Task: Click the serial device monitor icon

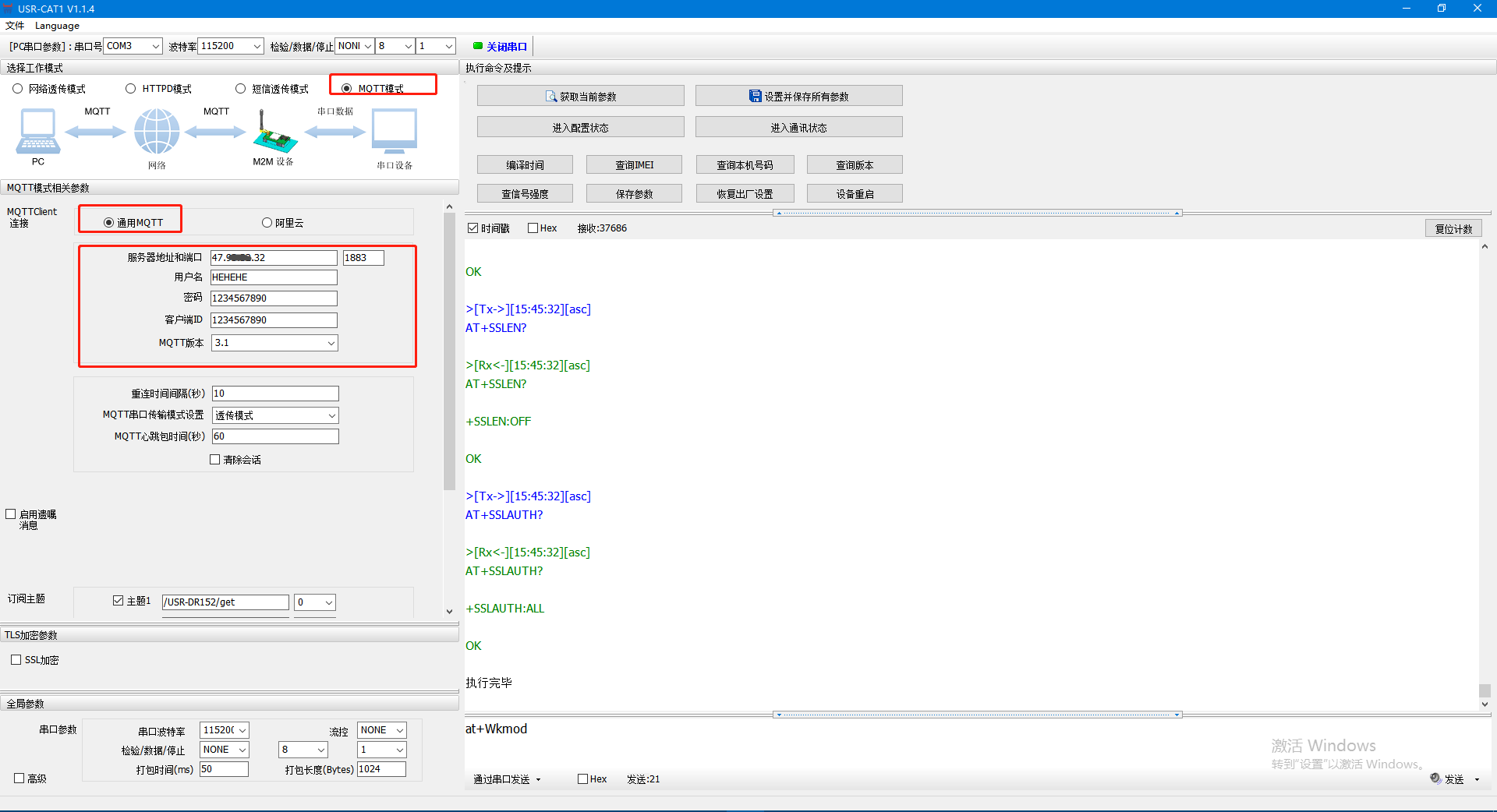Action: tap(395, 131)
